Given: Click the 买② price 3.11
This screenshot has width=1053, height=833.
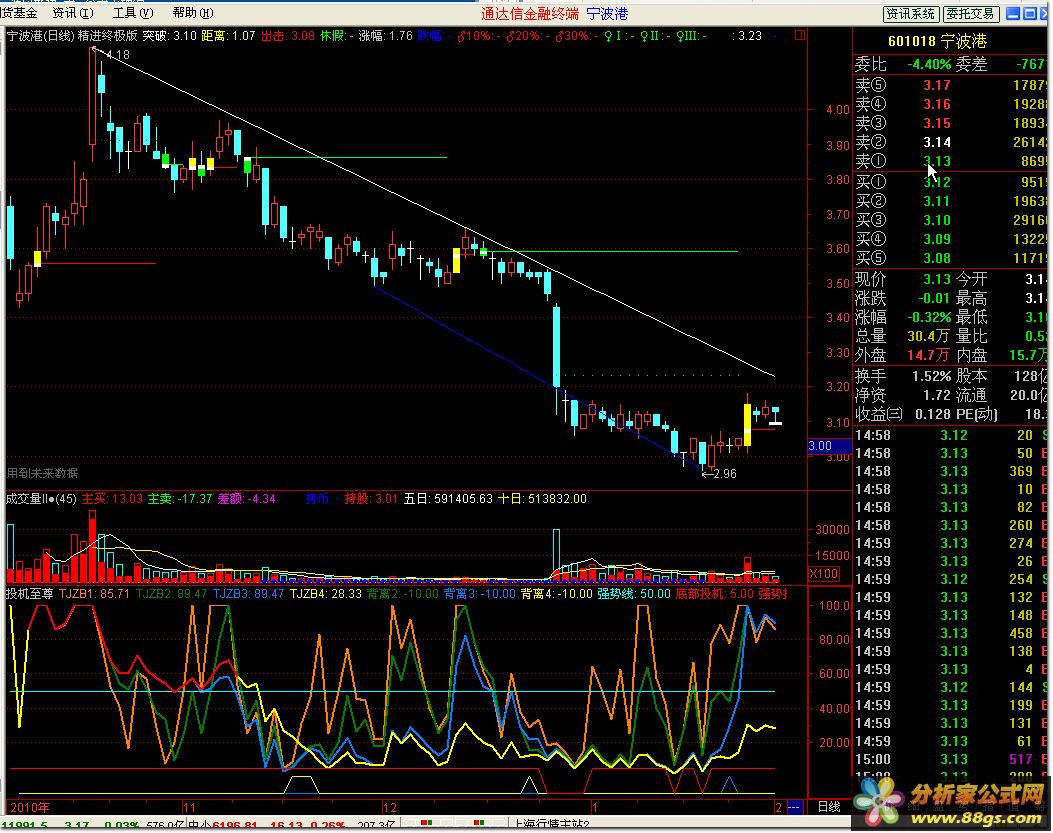Looking at the screenshot, I should [936, 201].
